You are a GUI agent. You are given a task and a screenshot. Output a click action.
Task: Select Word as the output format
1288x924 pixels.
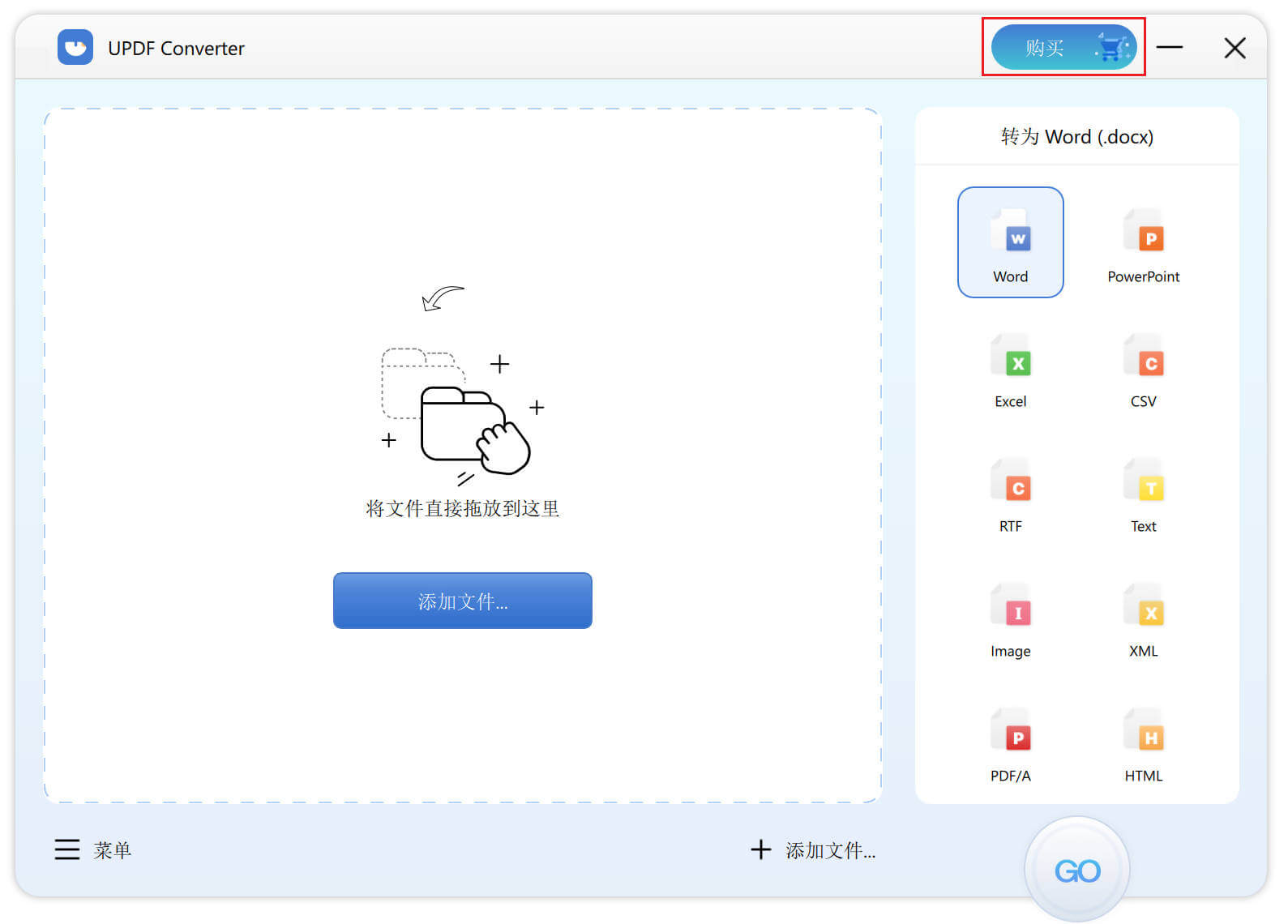[1010, 242]
